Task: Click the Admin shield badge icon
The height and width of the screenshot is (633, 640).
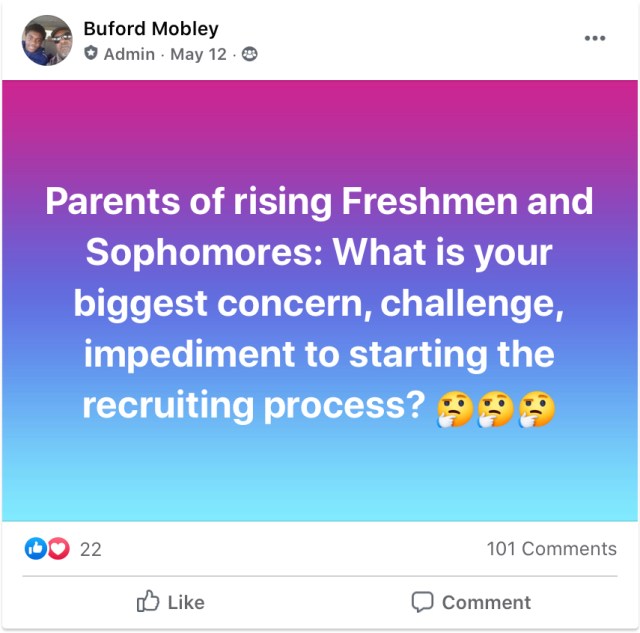Action: [91, 53]
